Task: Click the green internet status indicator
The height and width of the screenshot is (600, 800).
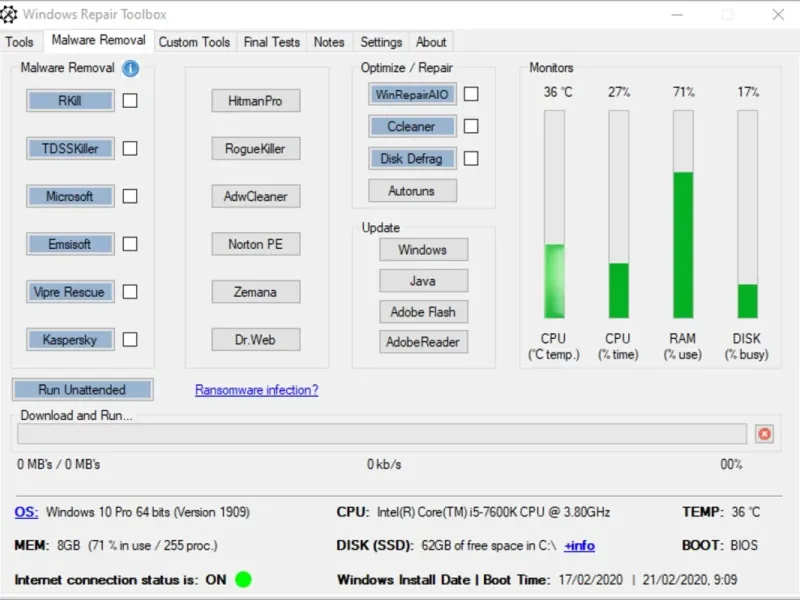Action: [x=243, y=580]
